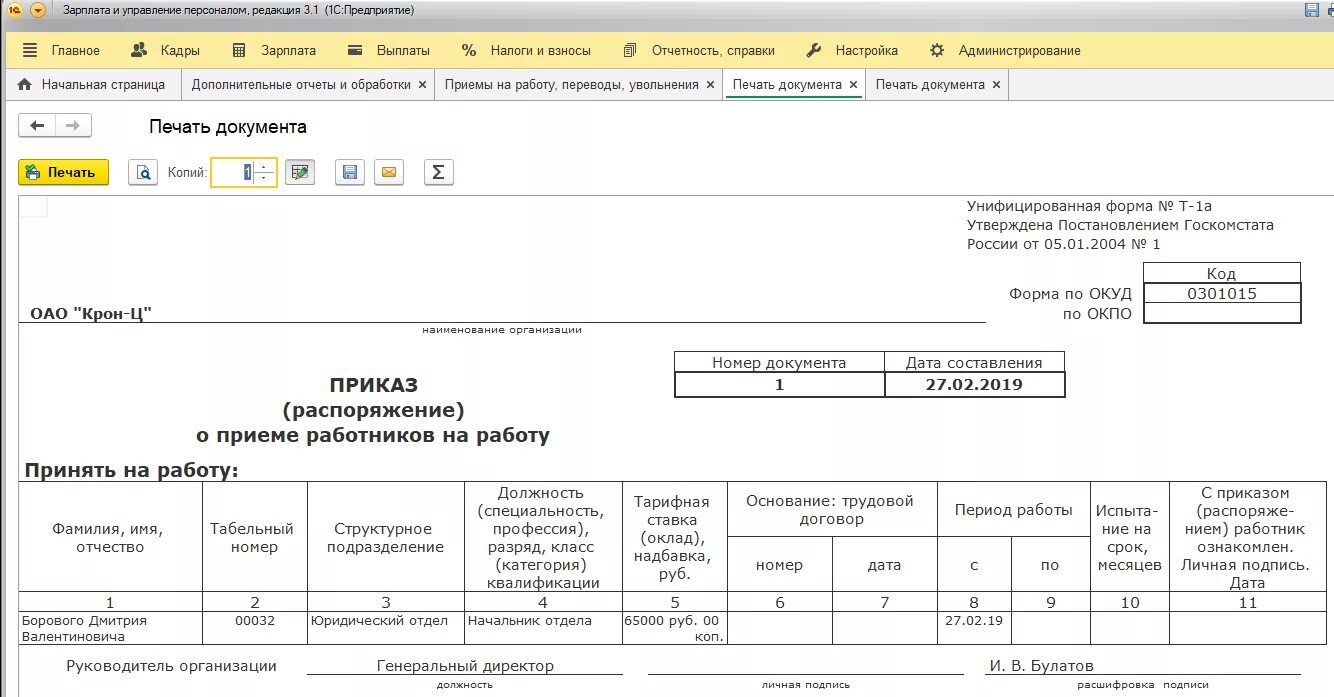1334x697 pixels.
Task: Select the Унифицированная форма № Т-1а text
Action: pos(1090,206)
